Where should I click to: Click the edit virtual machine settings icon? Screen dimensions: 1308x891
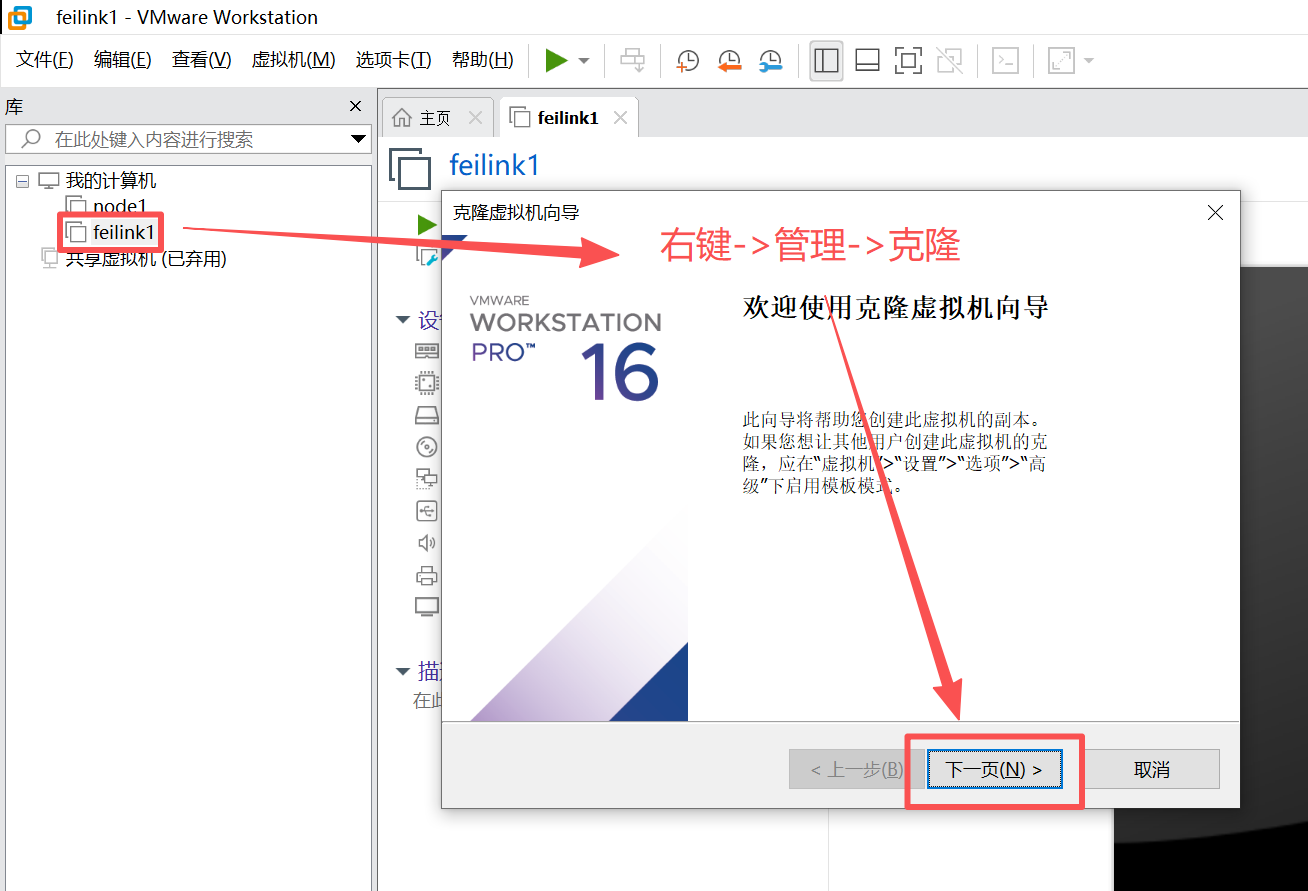click(x=427, y=258)
